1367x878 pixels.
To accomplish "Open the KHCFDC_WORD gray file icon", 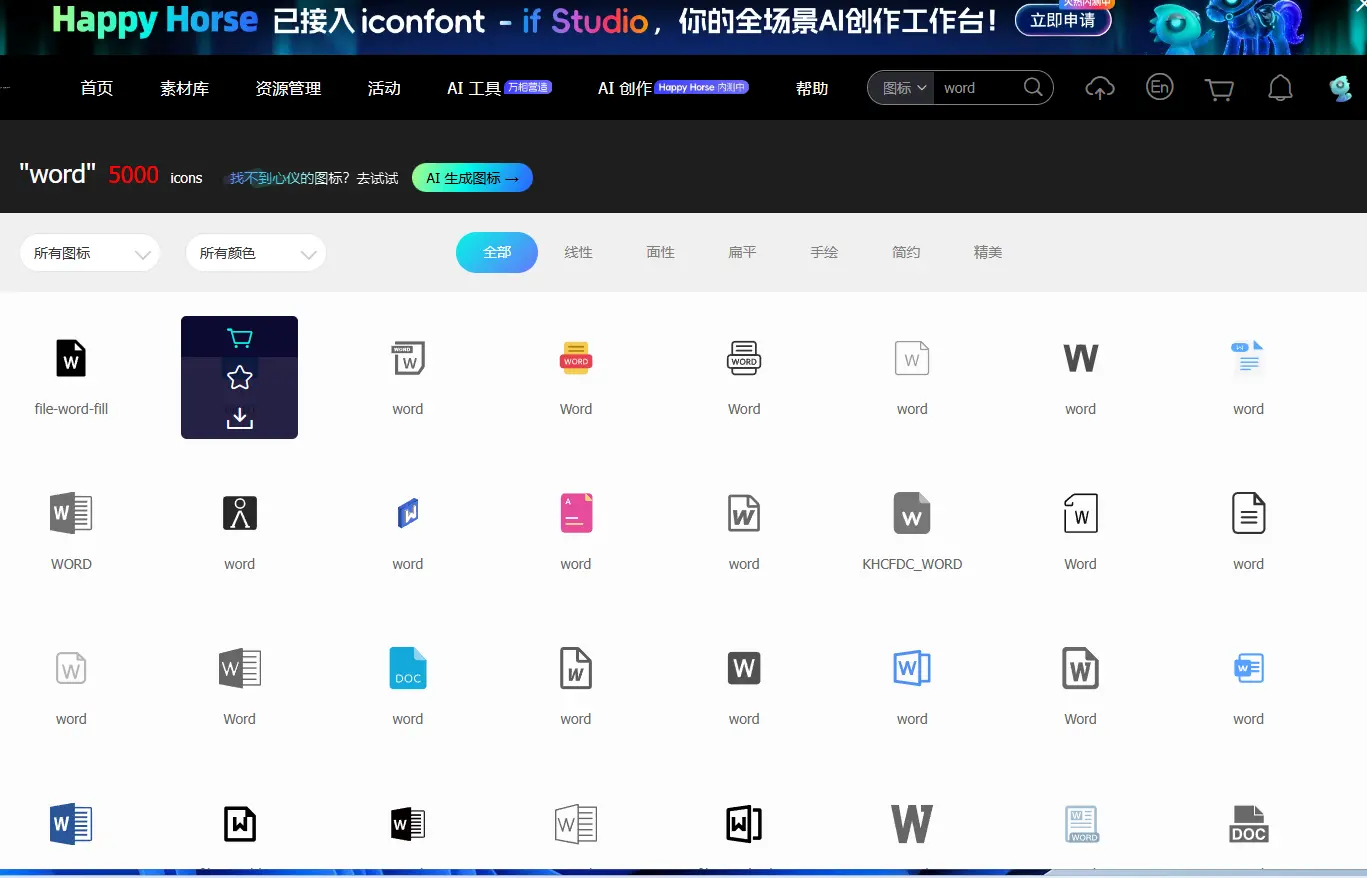I will (912, 513).
